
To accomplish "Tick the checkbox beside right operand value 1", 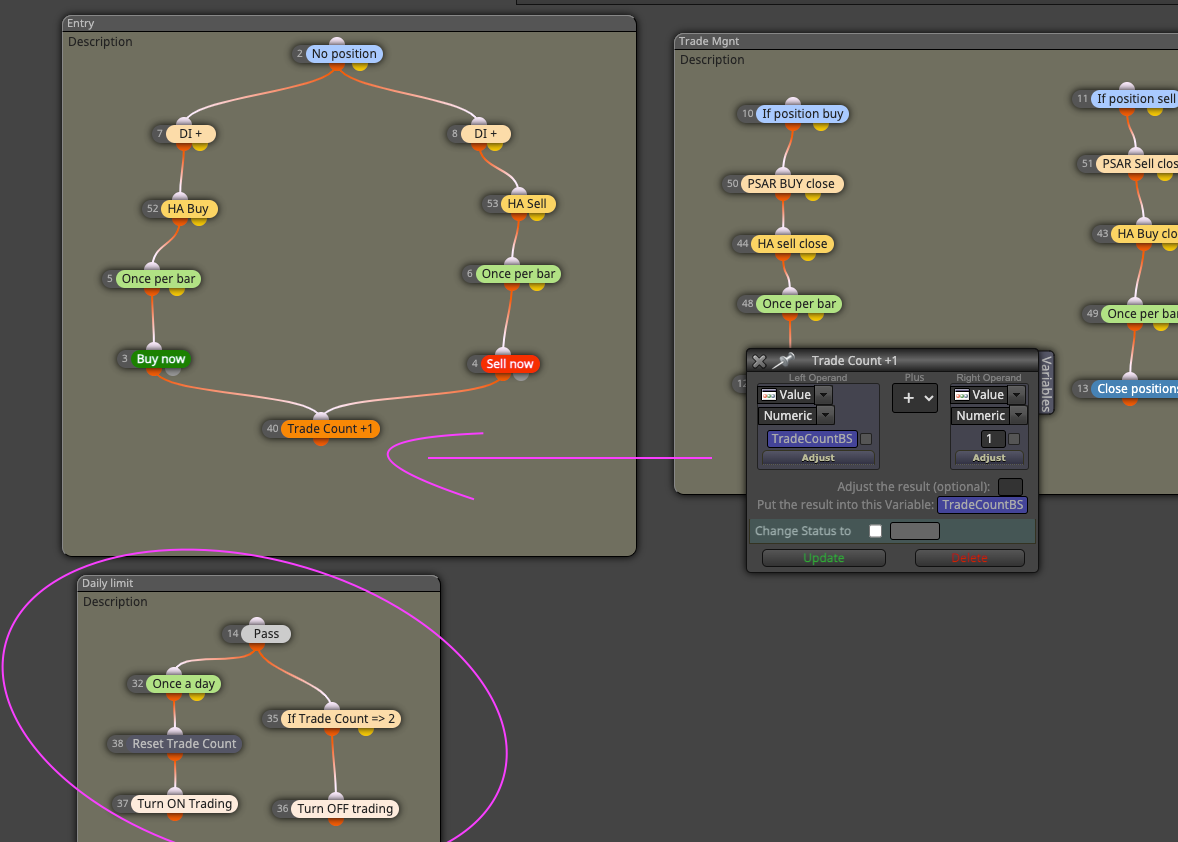I will [1014, 439].
